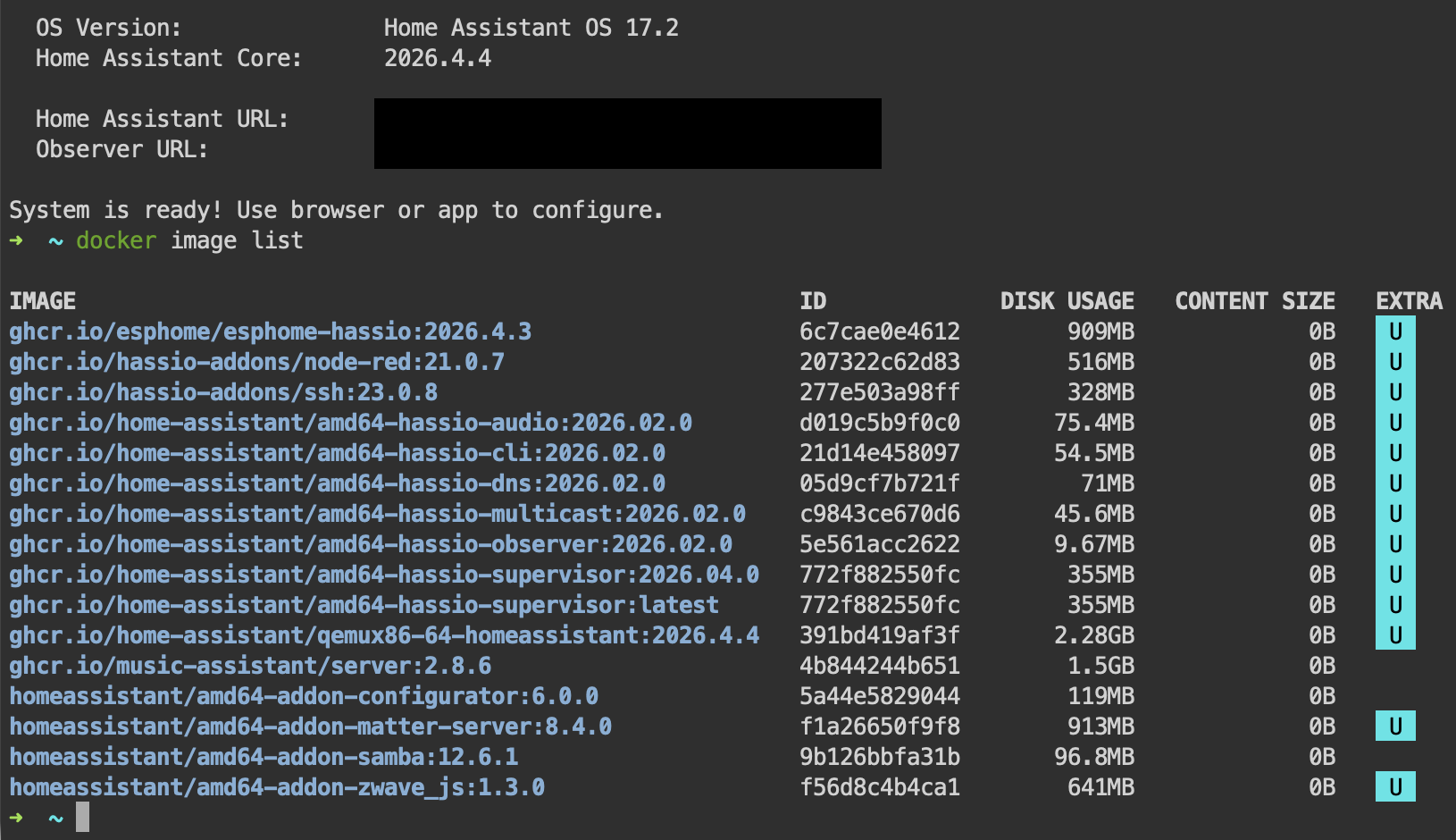
Task: Click the U badge for zwave_js image
Action: pos(1395,787)
